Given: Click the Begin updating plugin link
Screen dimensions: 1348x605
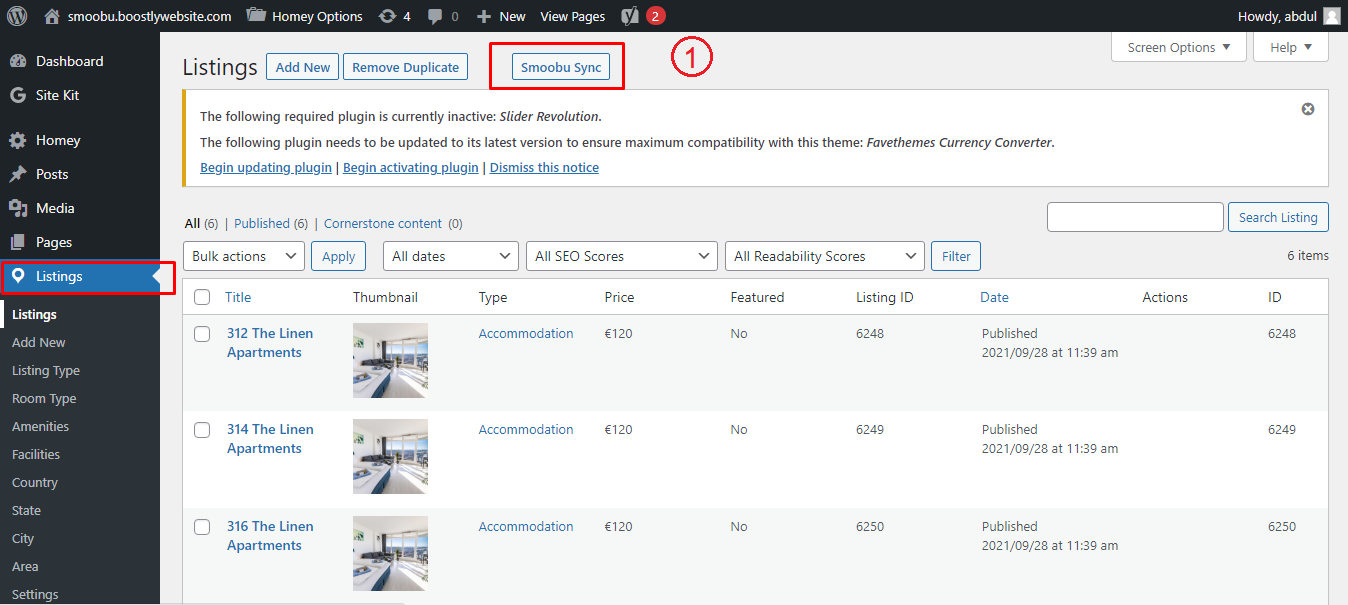Looking at the screenshot, I should pos(266,167).
